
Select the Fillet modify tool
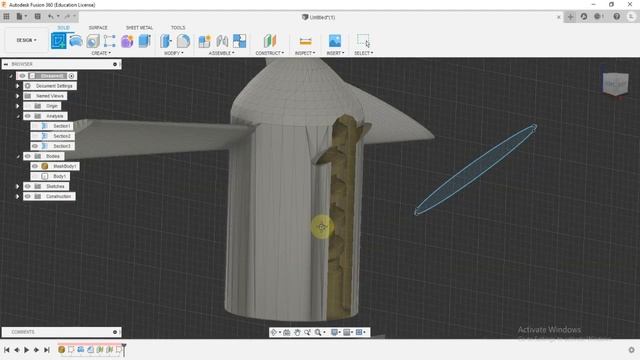point(184,41)
